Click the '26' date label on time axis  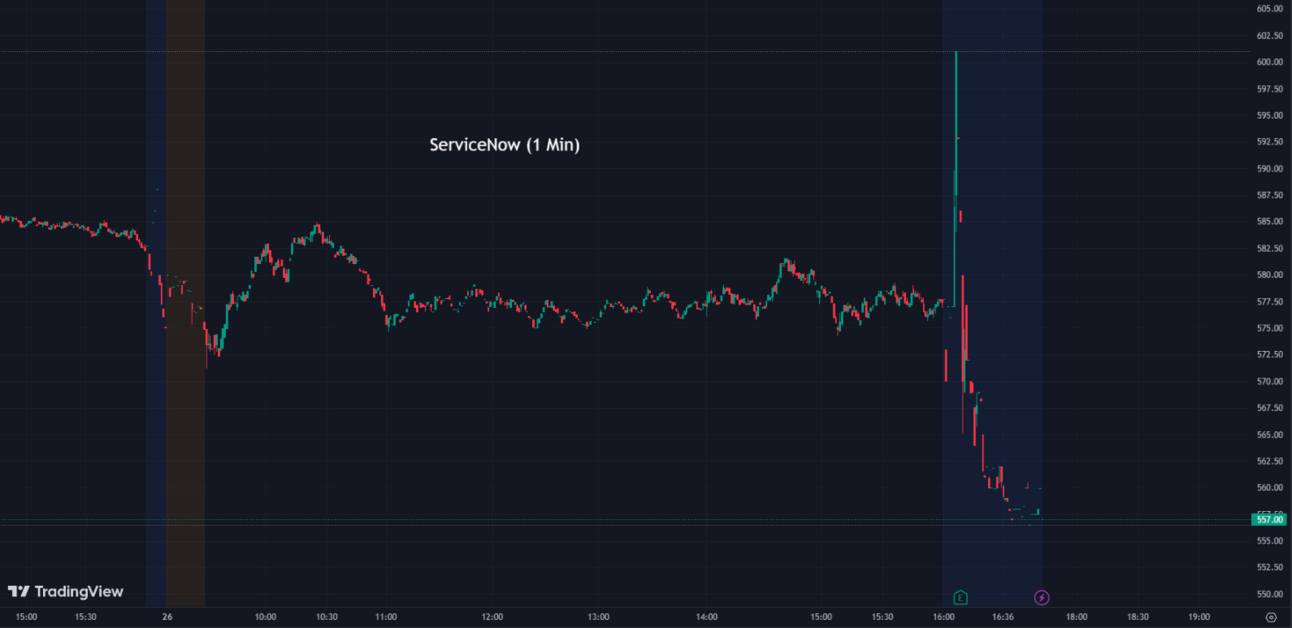click(167, 617)
